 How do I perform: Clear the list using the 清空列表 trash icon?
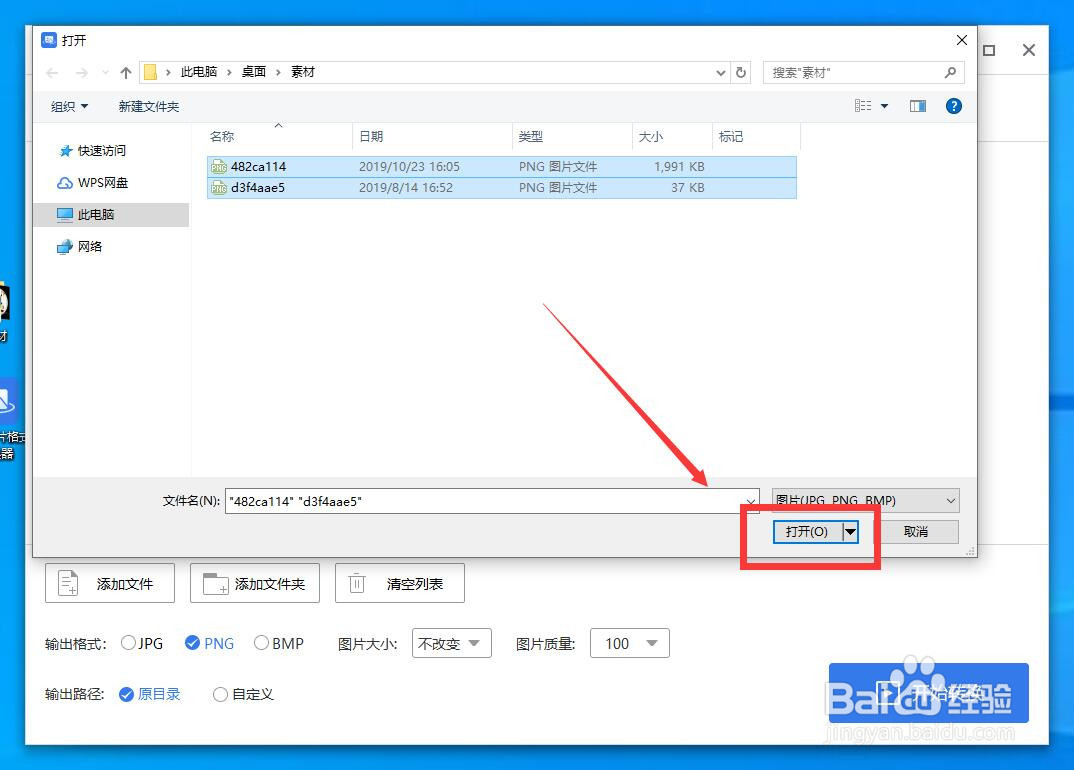356,583
